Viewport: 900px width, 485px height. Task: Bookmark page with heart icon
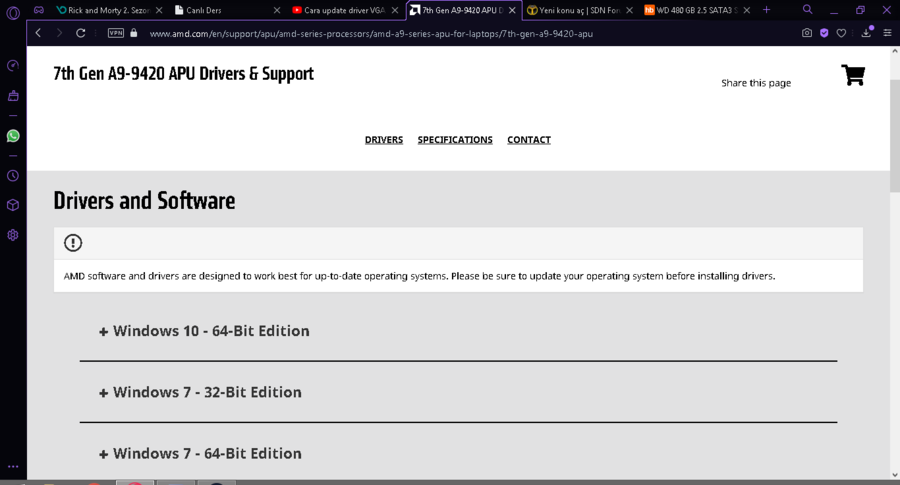pyautogui.click(x=841, y=33)
